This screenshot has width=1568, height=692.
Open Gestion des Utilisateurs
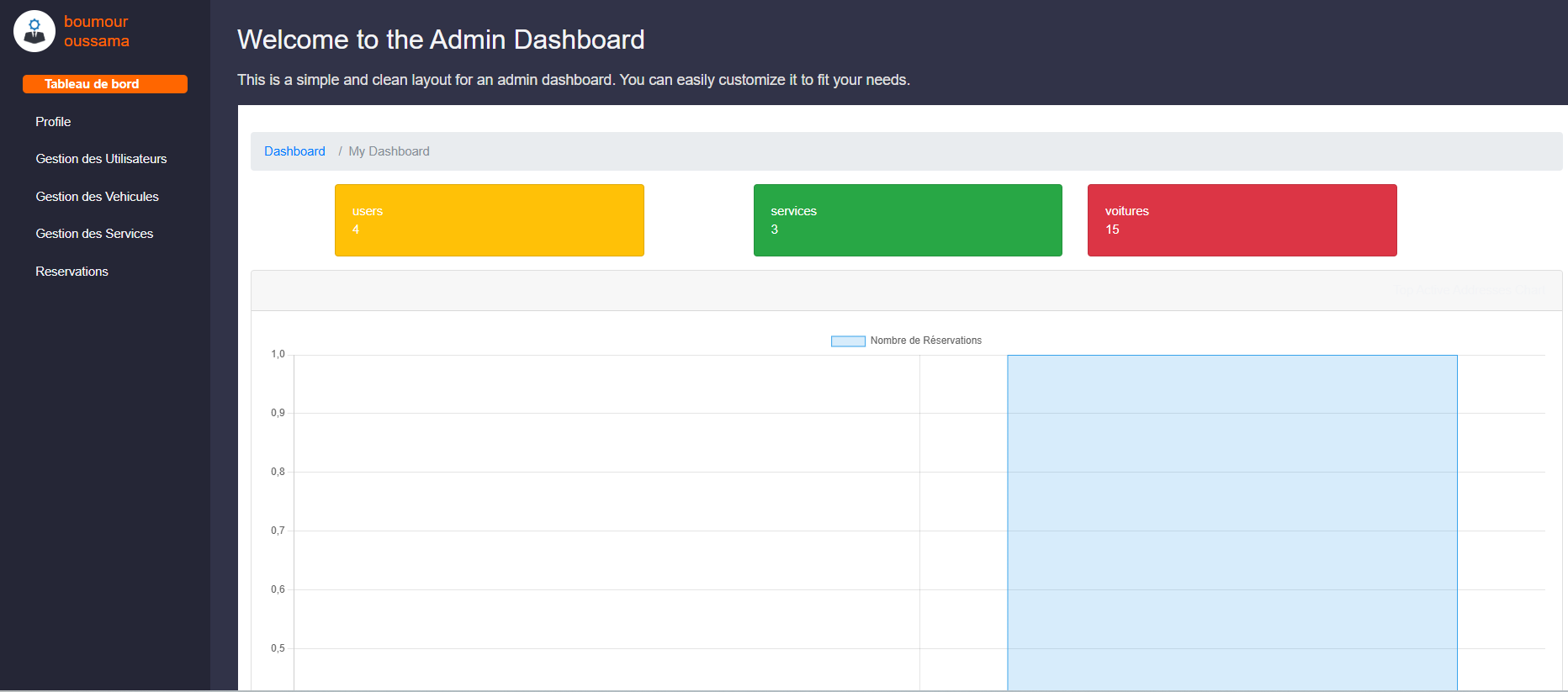click(x=101, y=159)
